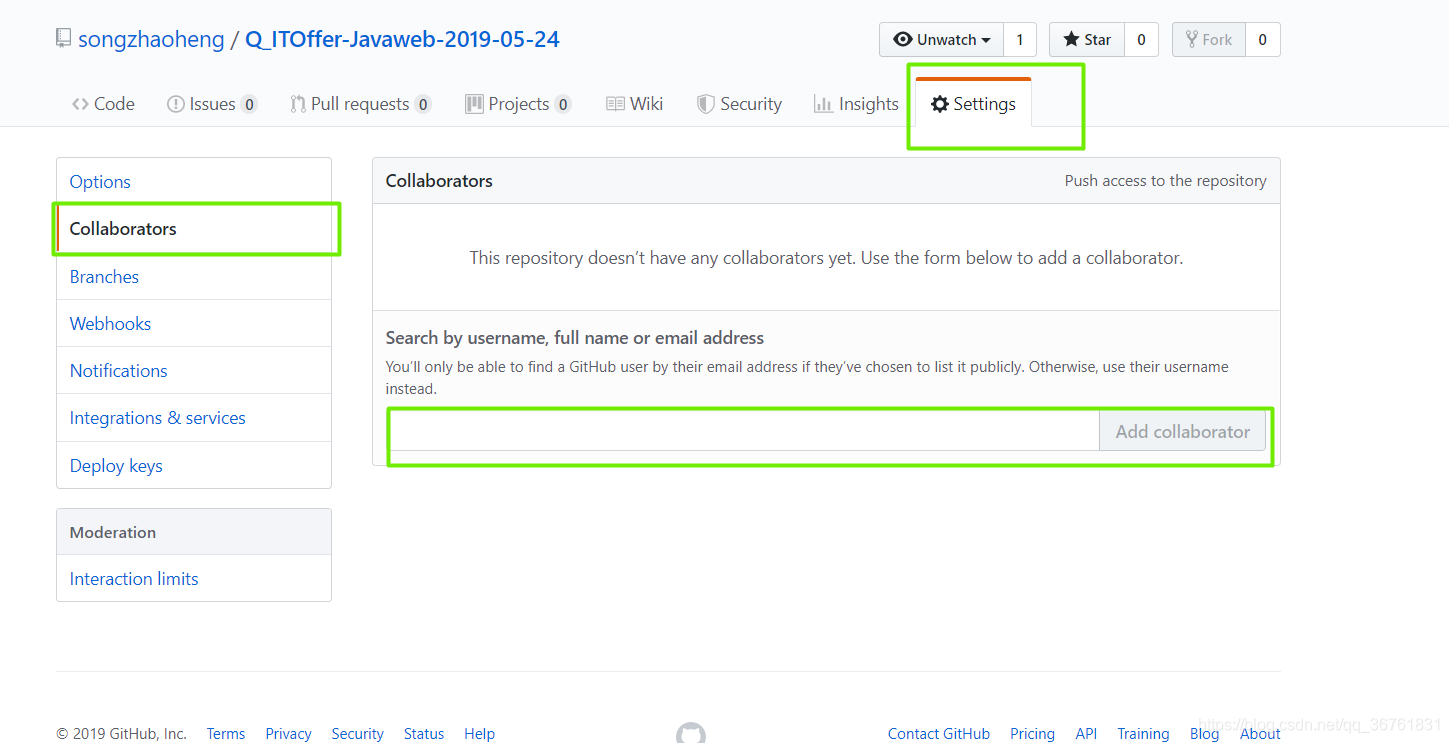The height and width of the screenshot is (743, 1449).
Task: Open the Pull requests tab
Action: coord(360,104)
